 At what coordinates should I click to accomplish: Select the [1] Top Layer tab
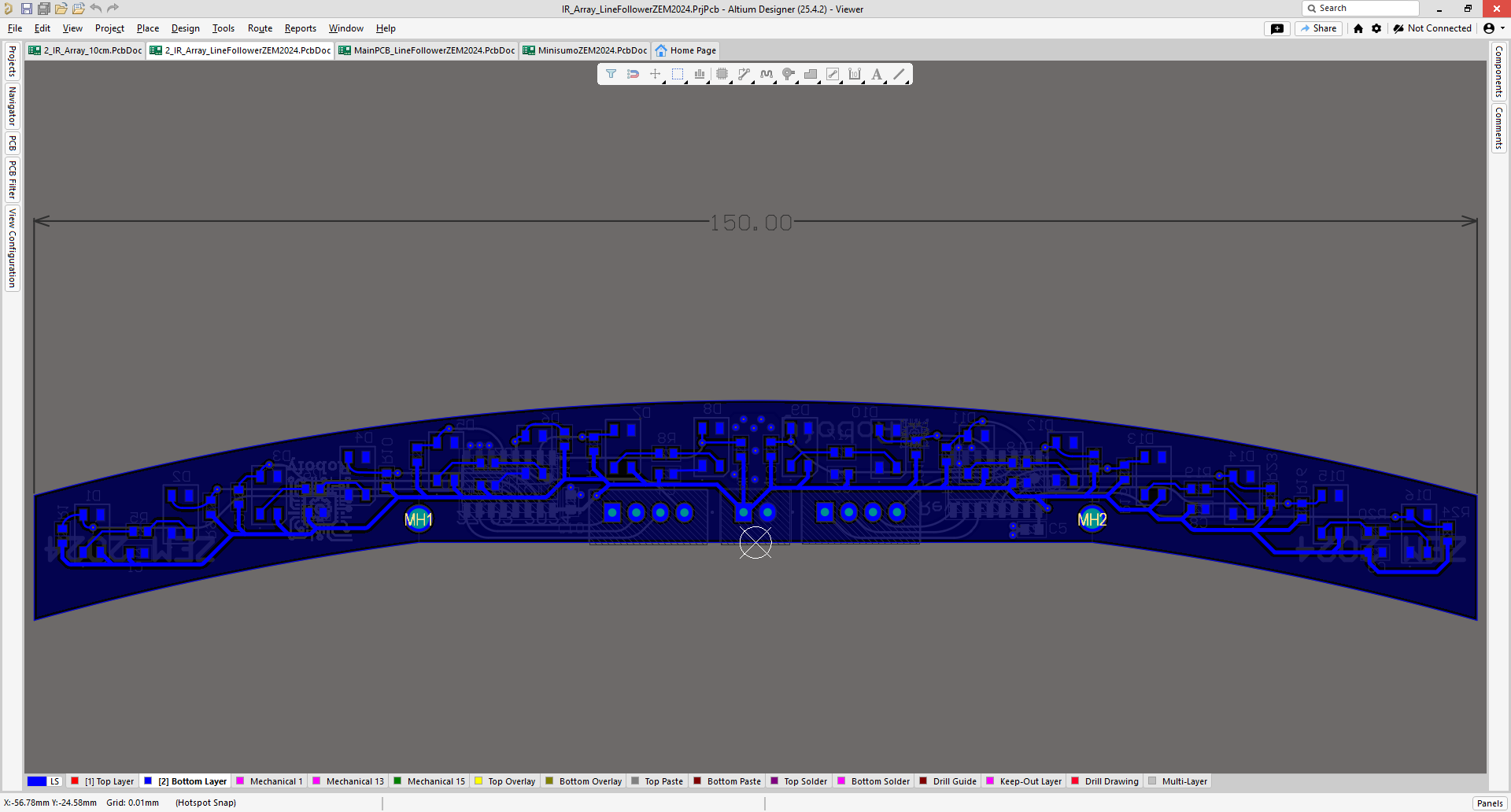point(103,781)
